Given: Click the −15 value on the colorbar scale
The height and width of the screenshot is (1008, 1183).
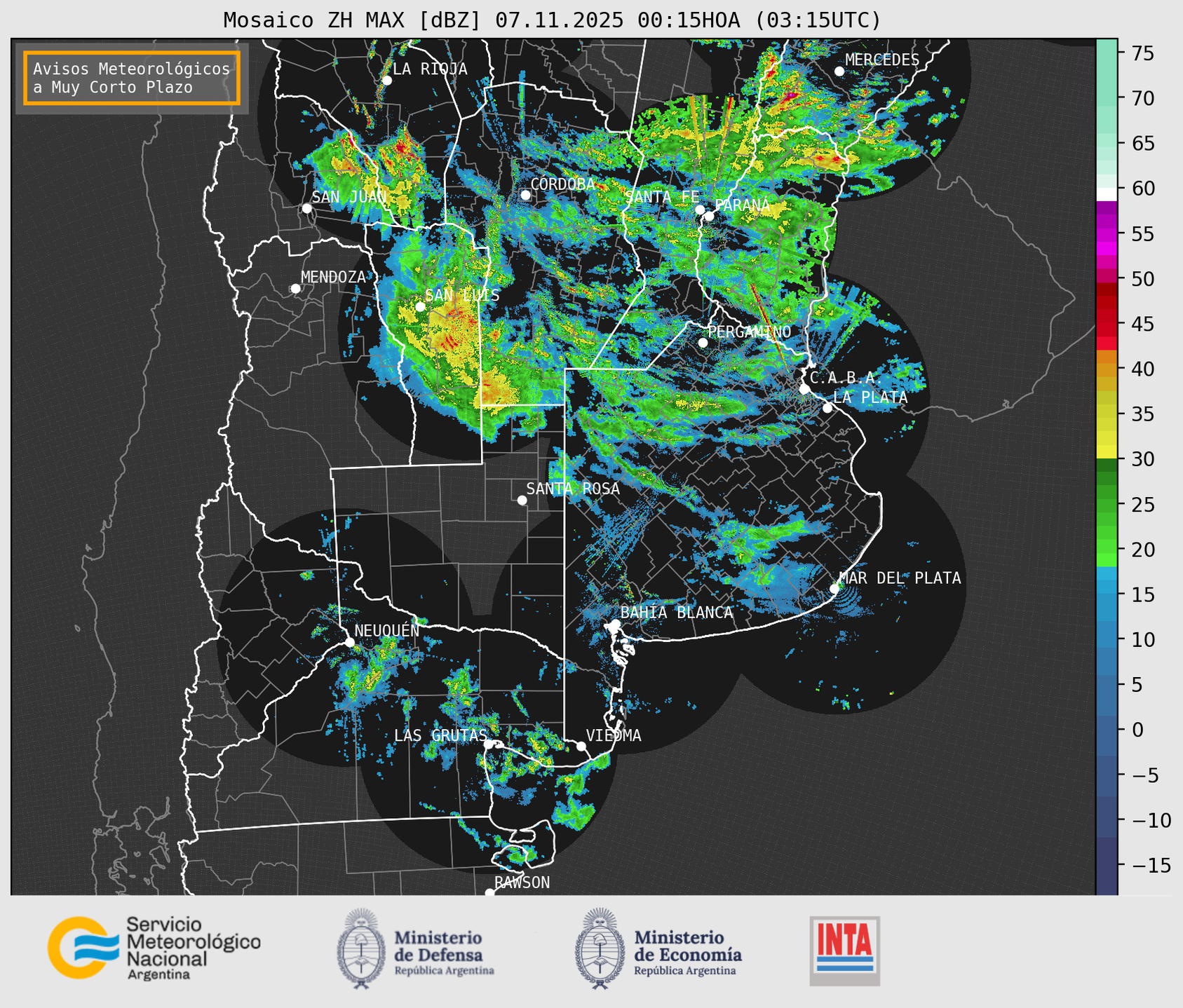Looking at the screenshot, I should coord(1150,865).
